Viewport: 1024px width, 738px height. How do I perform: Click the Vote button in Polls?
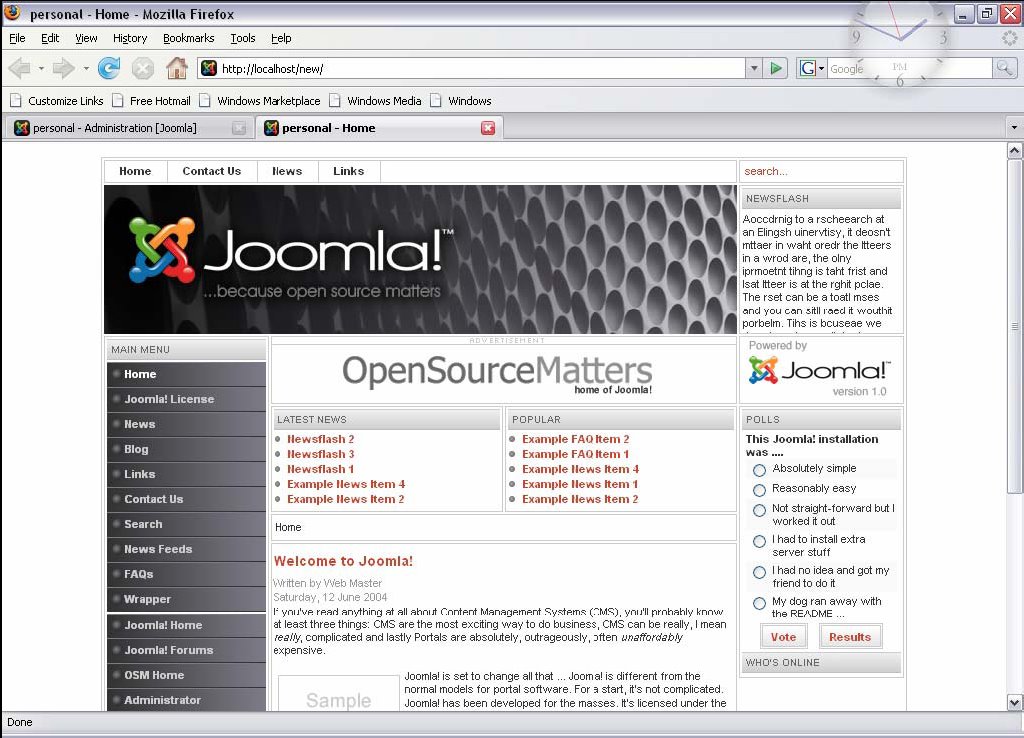pos(783,637)
